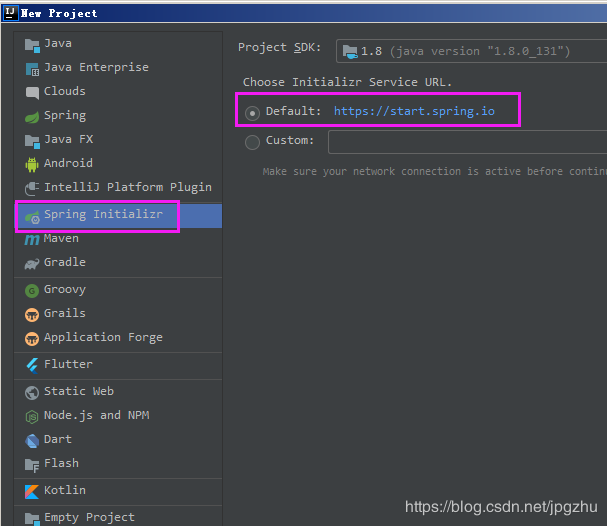The image size is (607, 526).
Task: Choose Java FX project type
Action: [118, 139]
